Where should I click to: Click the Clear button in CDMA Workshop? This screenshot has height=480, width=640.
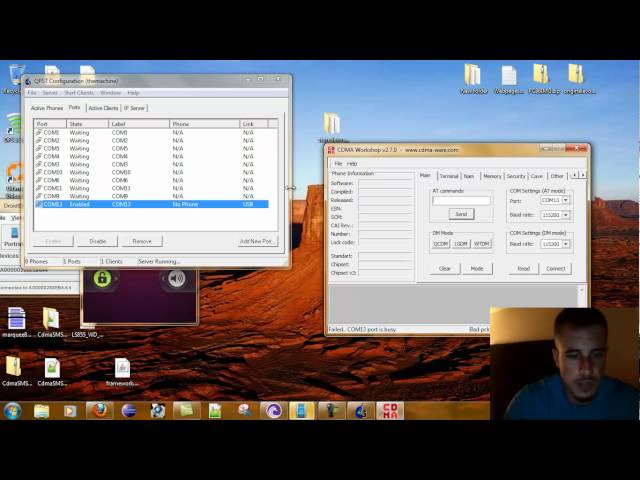coord(444,269)
